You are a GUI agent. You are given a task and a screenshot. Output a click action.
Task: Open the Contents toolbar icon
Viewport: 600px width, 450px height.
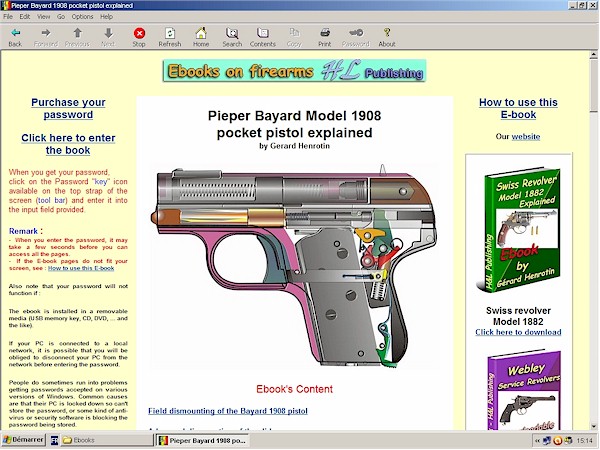click(x=263, y=33)
